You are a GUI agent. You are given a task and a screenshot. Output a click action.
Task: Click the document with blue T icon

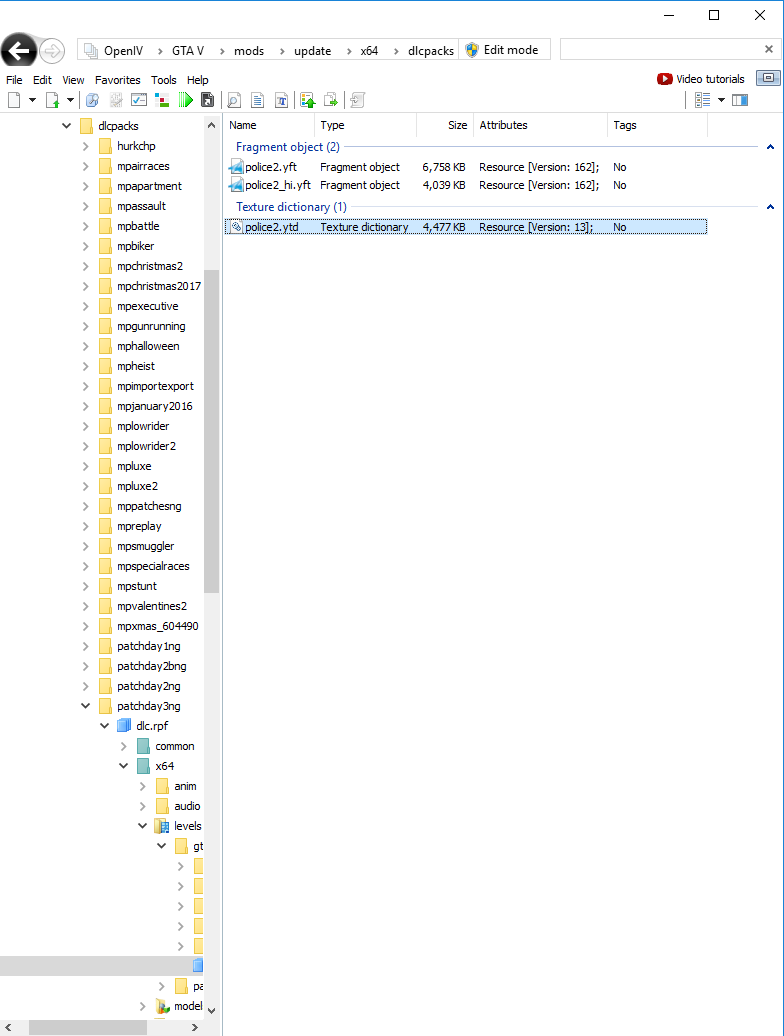pyautogui.click(x=281, y=100)
